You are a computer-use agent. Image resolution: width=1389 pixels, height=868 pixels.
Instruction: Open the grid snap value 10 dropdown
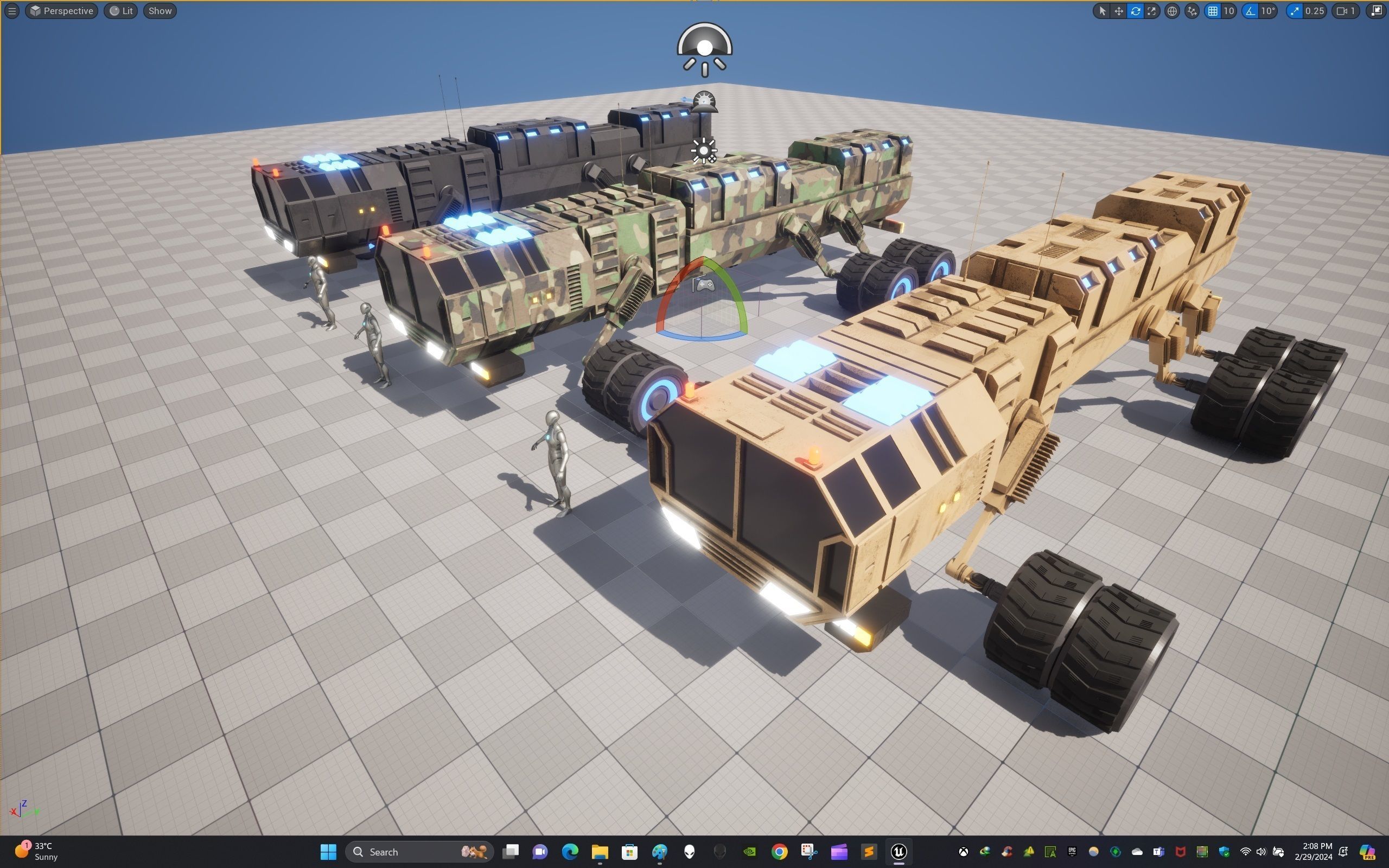pos(1228,11)
